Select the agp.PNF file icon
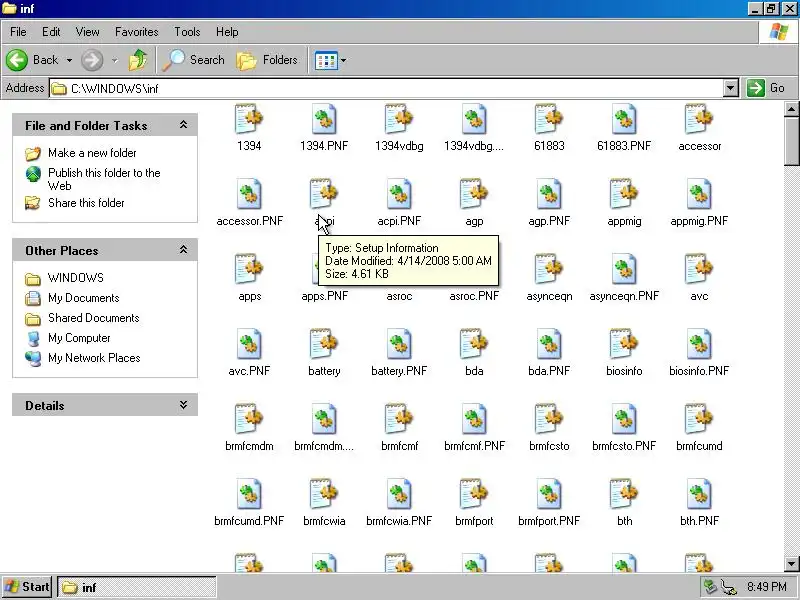Viewport: 800px width, 600px height. (549, 194)
